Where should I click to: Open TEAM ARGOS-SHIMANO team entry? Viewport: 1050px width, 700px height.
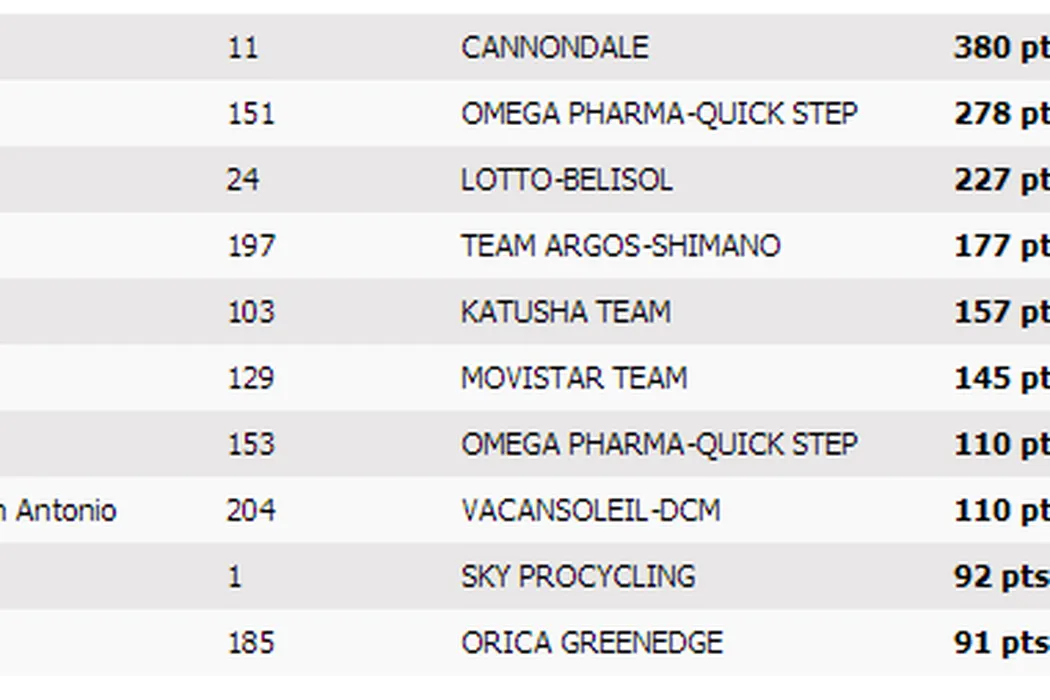620,246
